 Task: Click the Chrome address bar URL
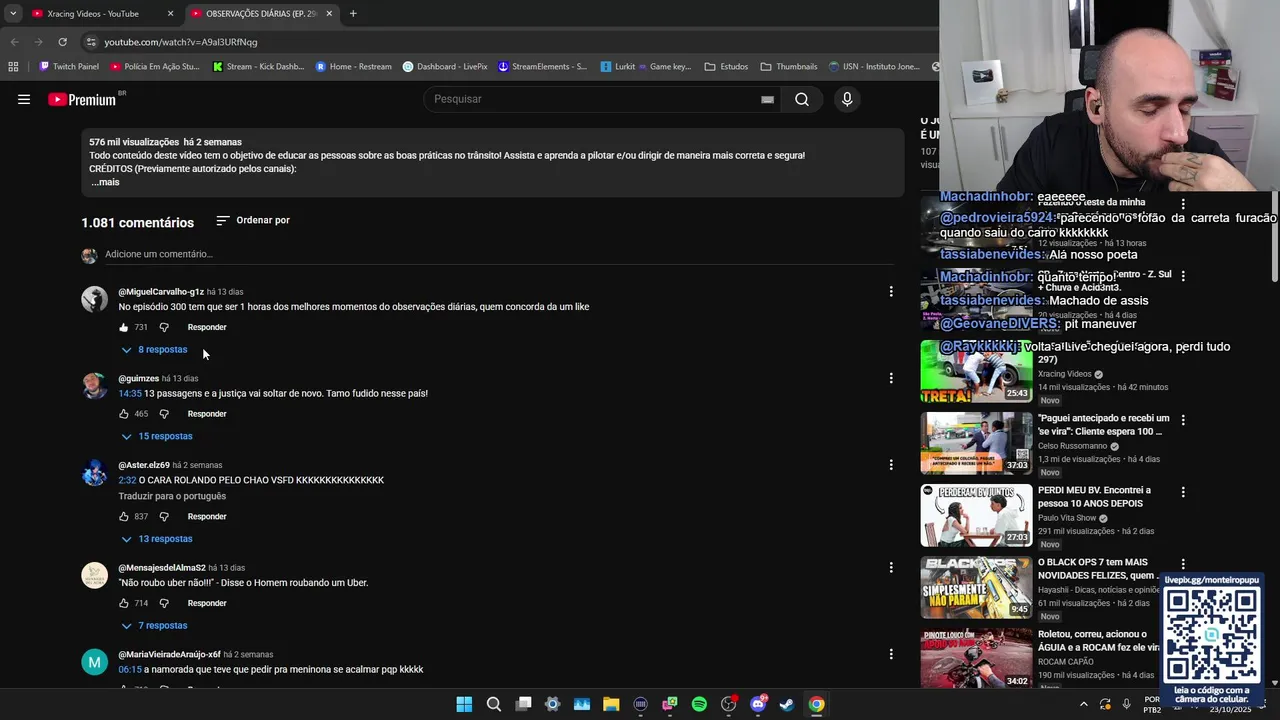point(181,42)
